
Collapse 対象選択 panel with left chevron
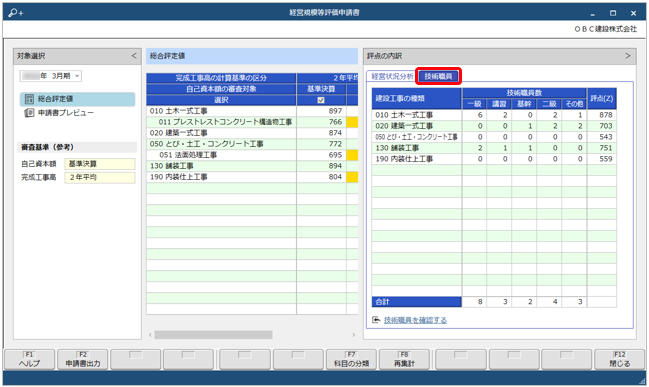(x=134, y=56)
